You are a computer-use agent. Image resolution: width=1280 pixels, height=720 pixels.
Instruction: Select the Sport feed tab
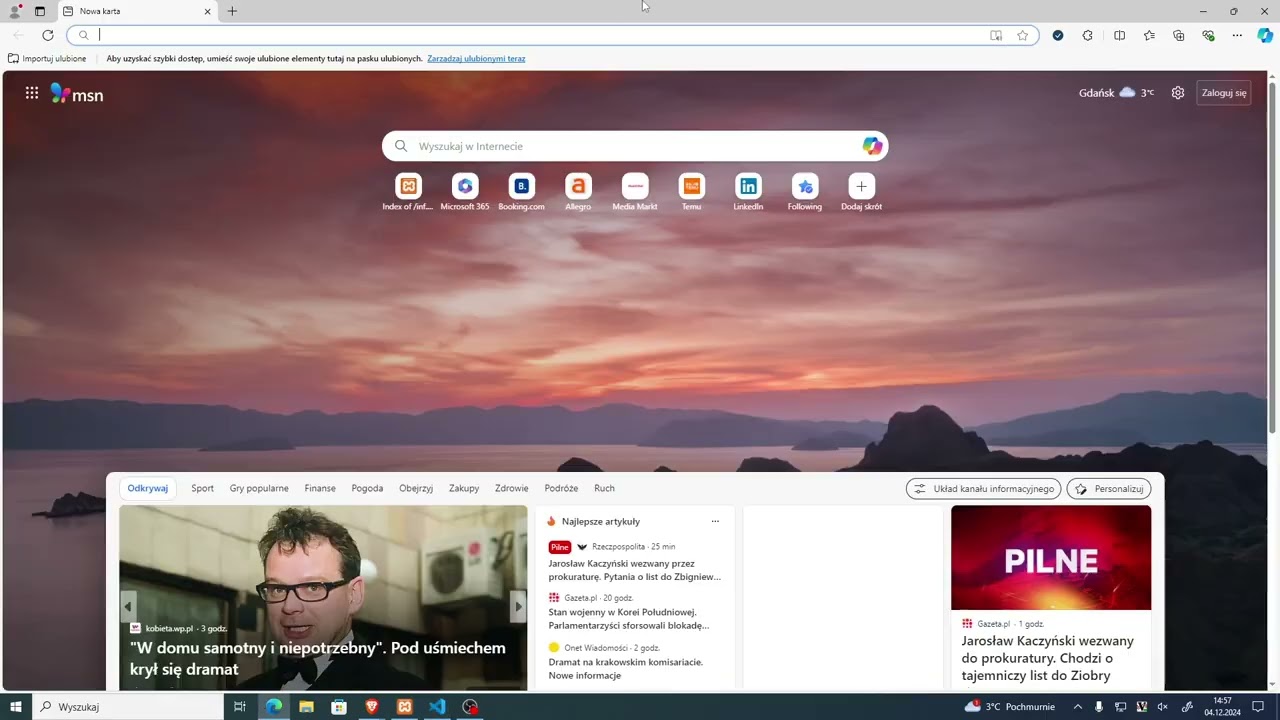[x=203, y=488]
